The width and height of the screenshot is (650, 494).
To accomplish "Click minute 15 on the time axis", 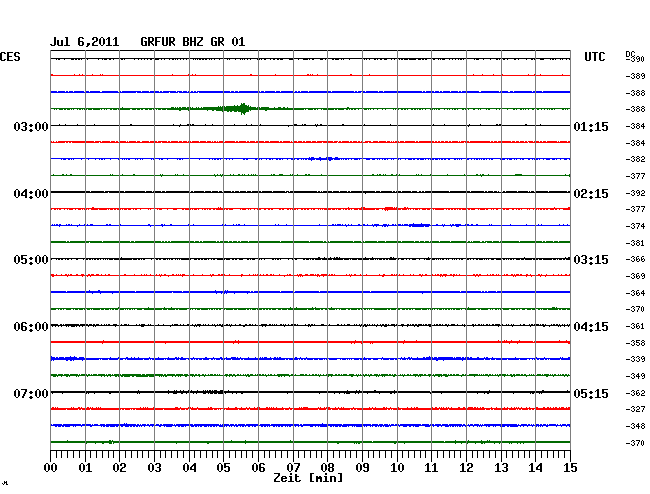I will click(570, 467).
